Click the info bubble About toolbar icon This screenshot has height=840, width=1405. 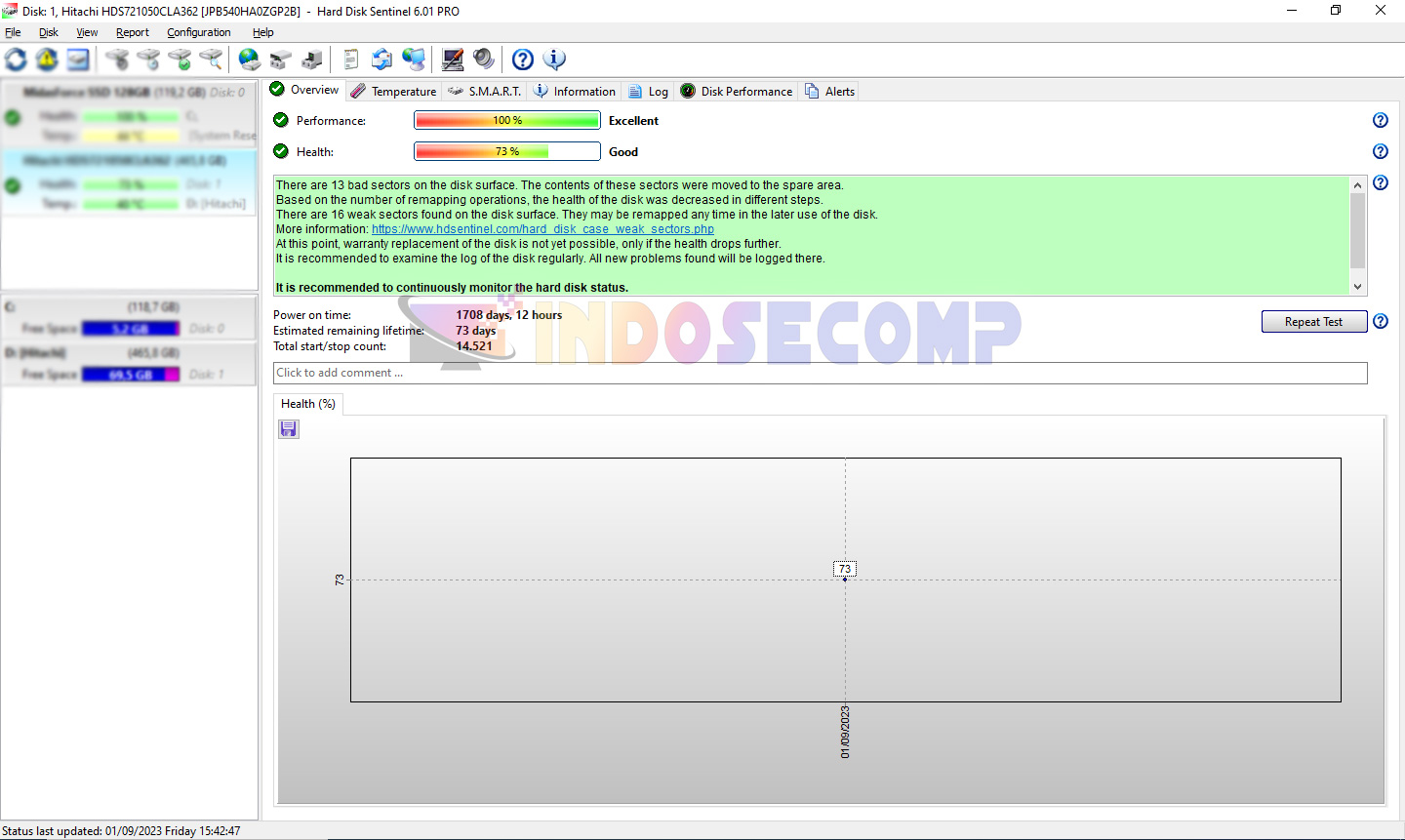click(x=554, y=60)
